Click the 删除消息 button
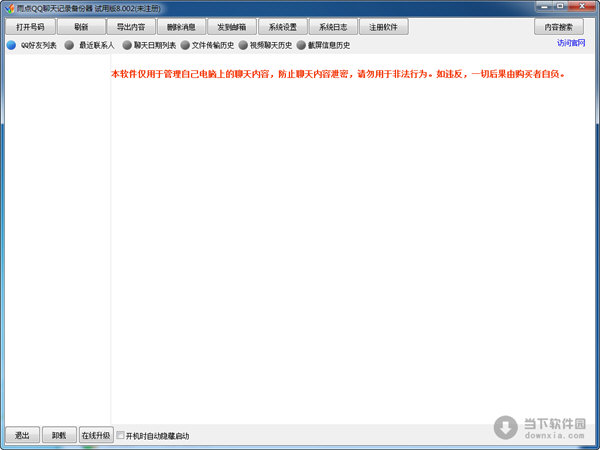Image resolution: width=600 pixels, height=450 pixels. click(x=181, y=27)
